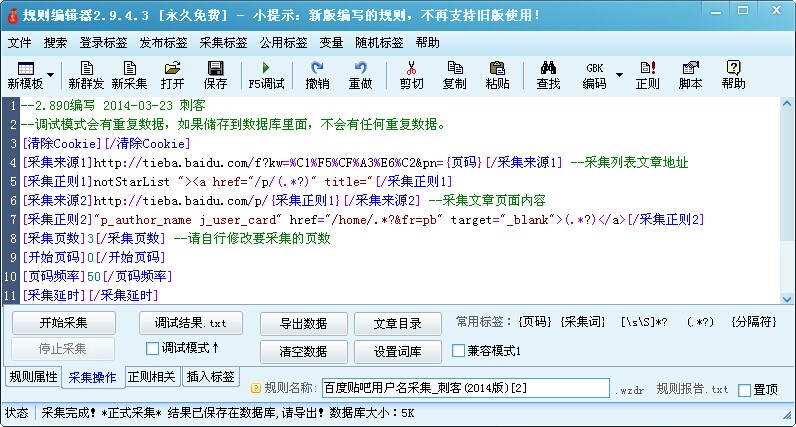
Task: Switch to the 规则属性 tab
Action: point(34,377)
